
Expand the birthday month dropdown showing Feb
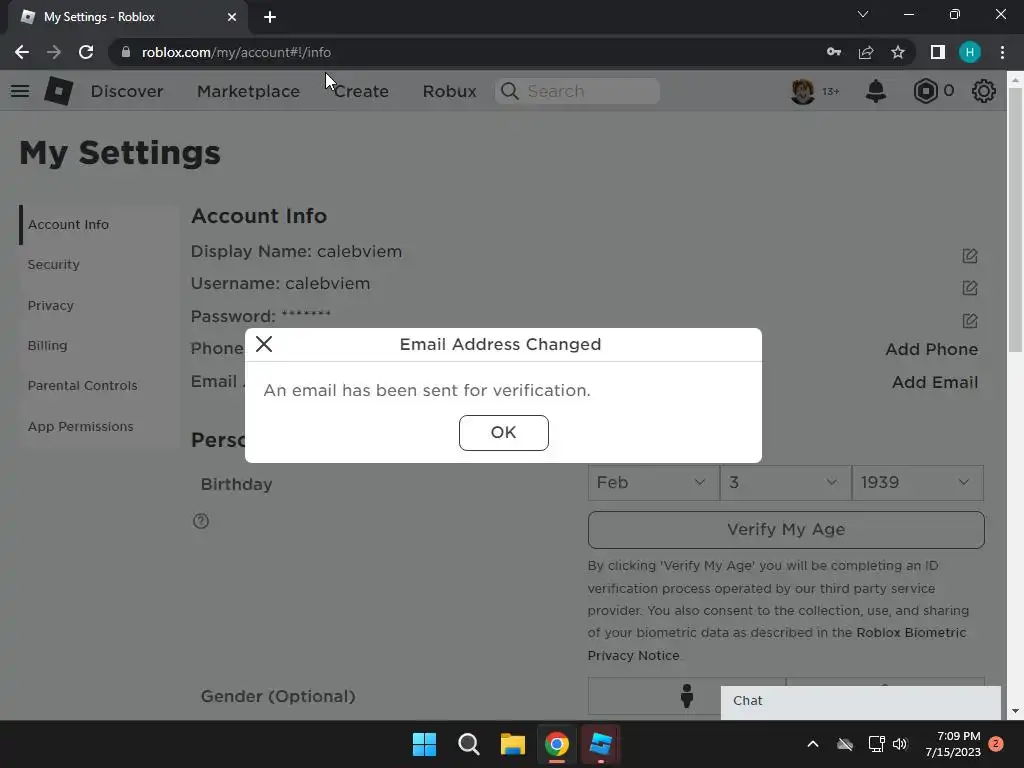point(653,483)
